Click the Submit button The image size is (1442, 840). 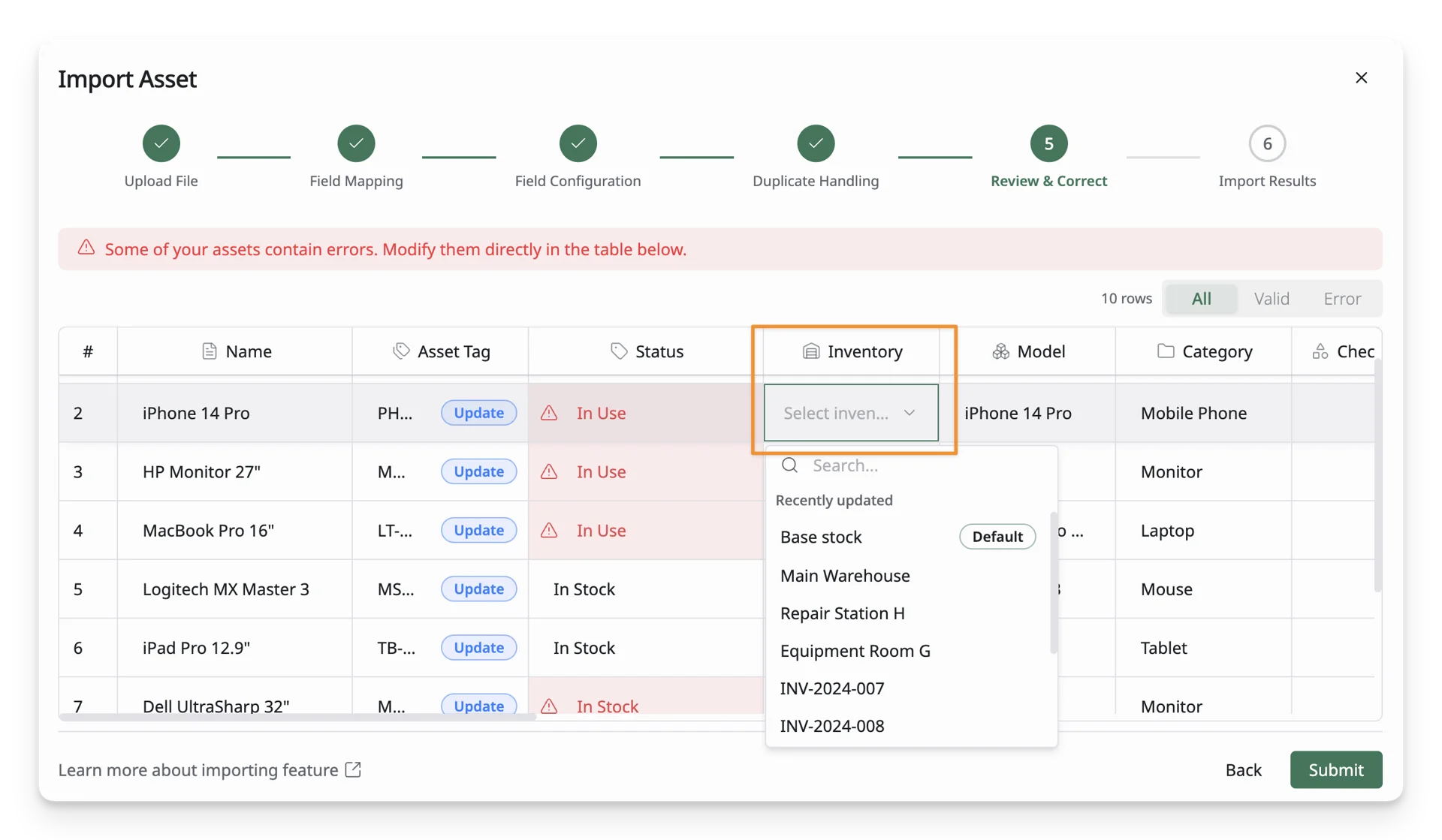(x=1336, y=769)
